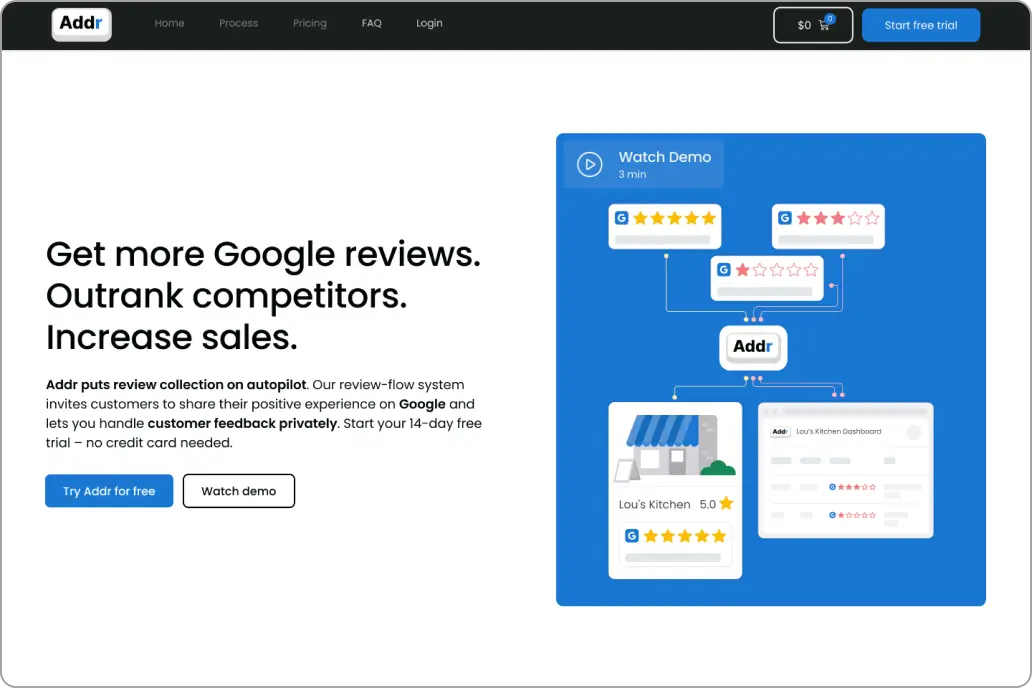
Task: Select the five-star Google review card at top
Action: (664, 226)
